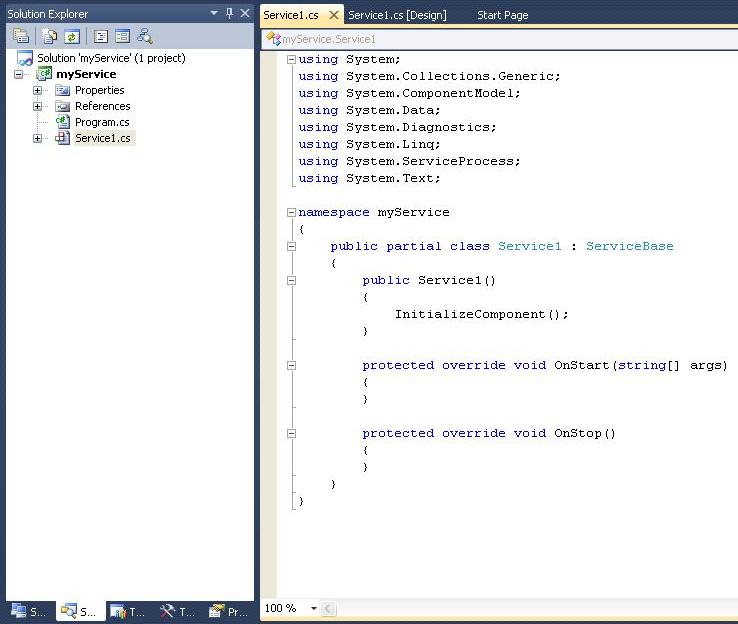The image size is (738, 624).
Task: Click the OnStart method name
Action: coord(582,365)
